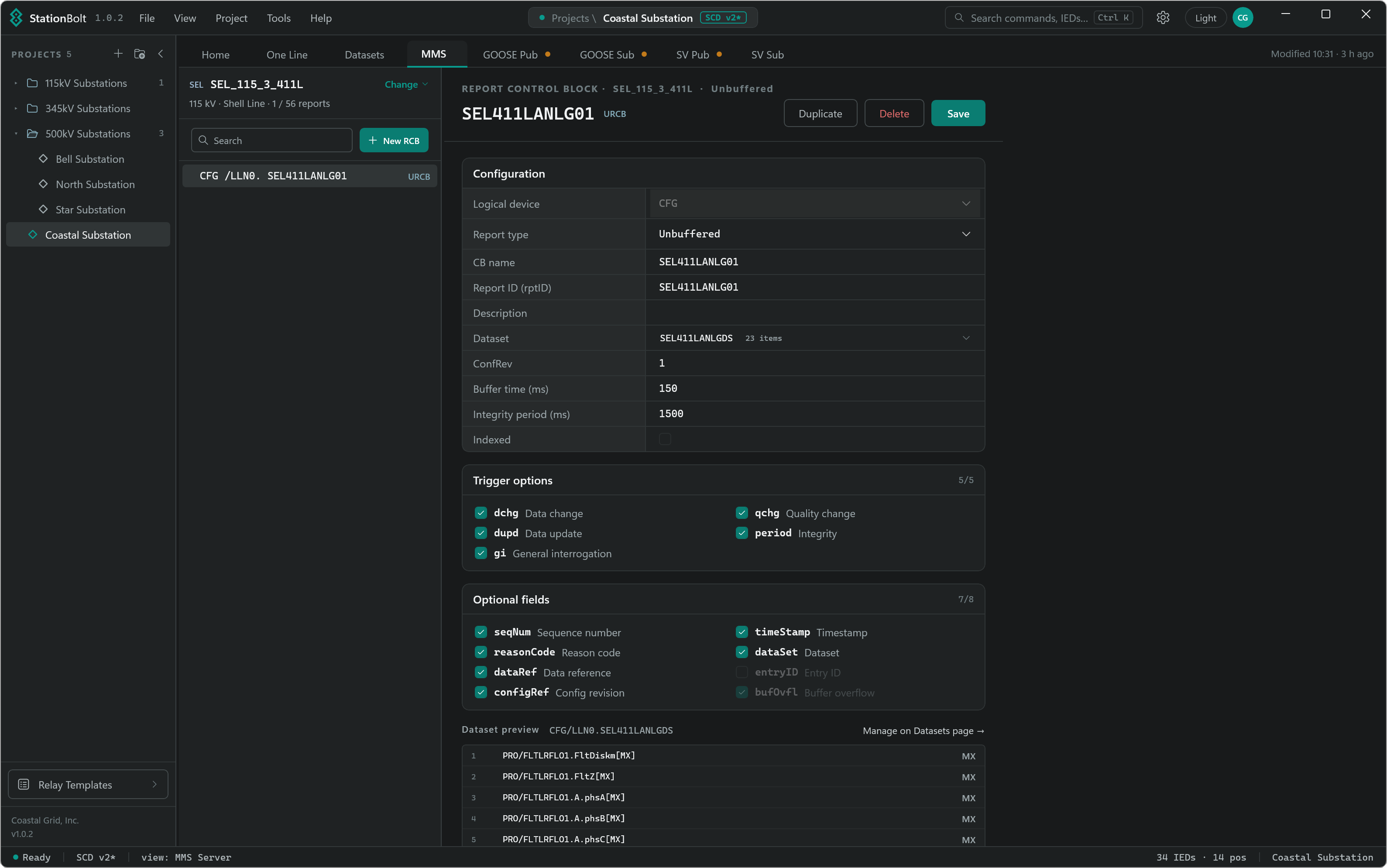Collapse the Projects sidebar with the arrow

[x=161, y=53]
